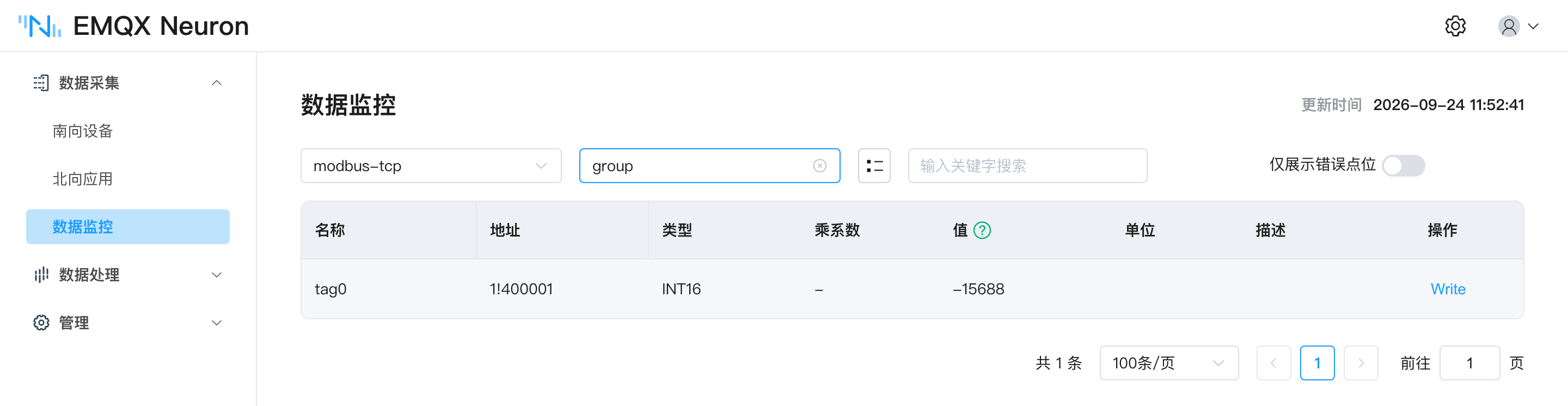Click the 共 1 条 total count text
This screenshot has height=406, width=1568.
(x=1058, y=363)
